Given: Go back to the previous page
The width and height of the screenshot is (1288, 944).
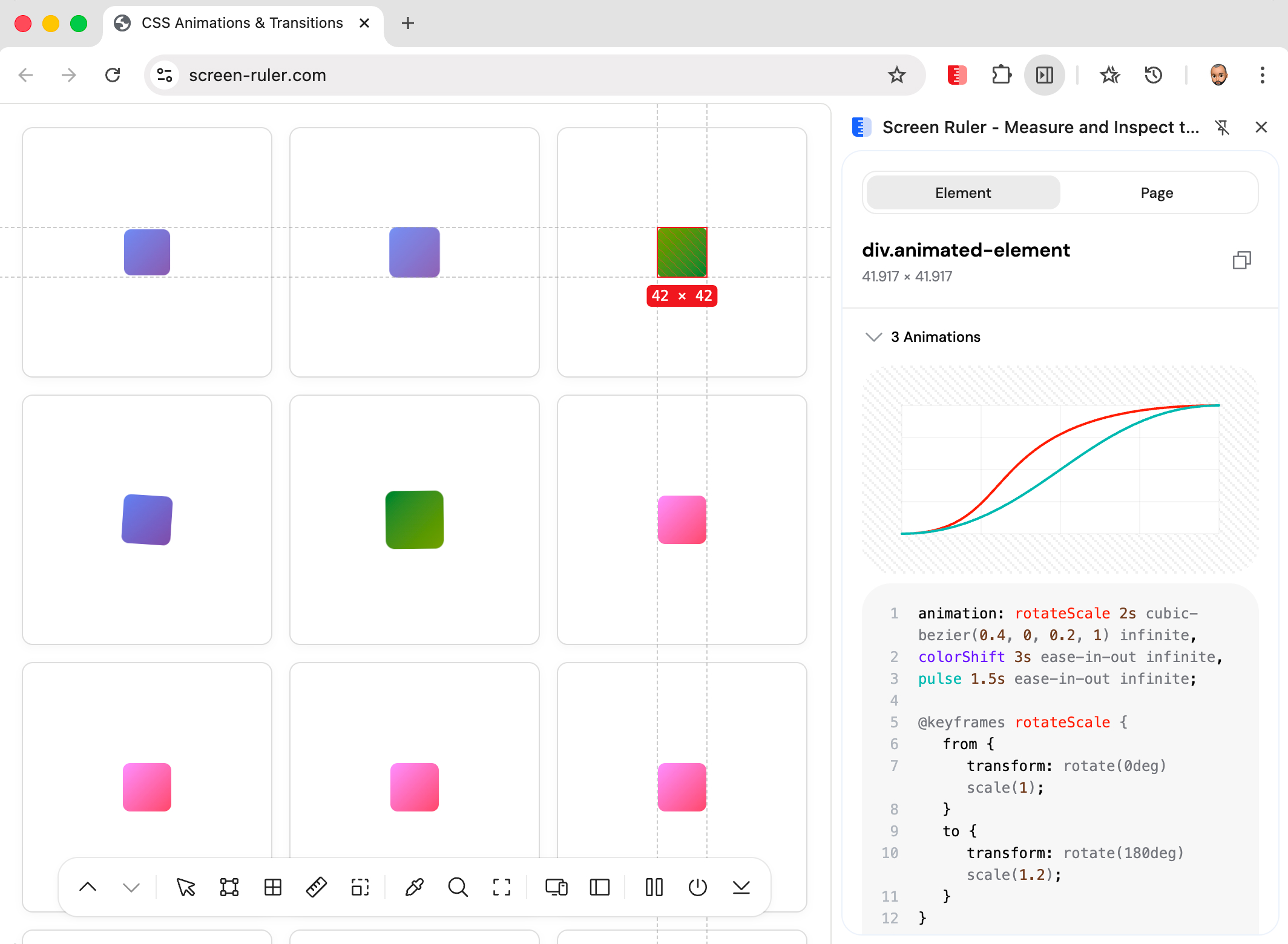Looking at the screenshot, I should 26,75.
